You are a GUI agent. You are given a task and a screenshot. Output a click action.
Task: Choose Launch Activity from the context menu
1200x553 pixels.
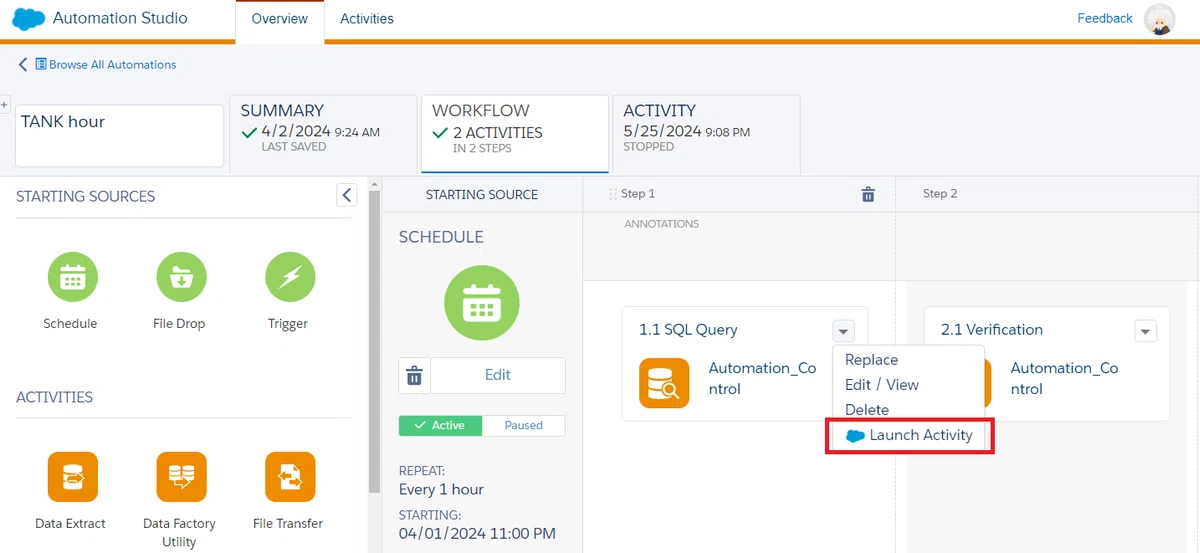pyautogui.click(x=909, y=436)
